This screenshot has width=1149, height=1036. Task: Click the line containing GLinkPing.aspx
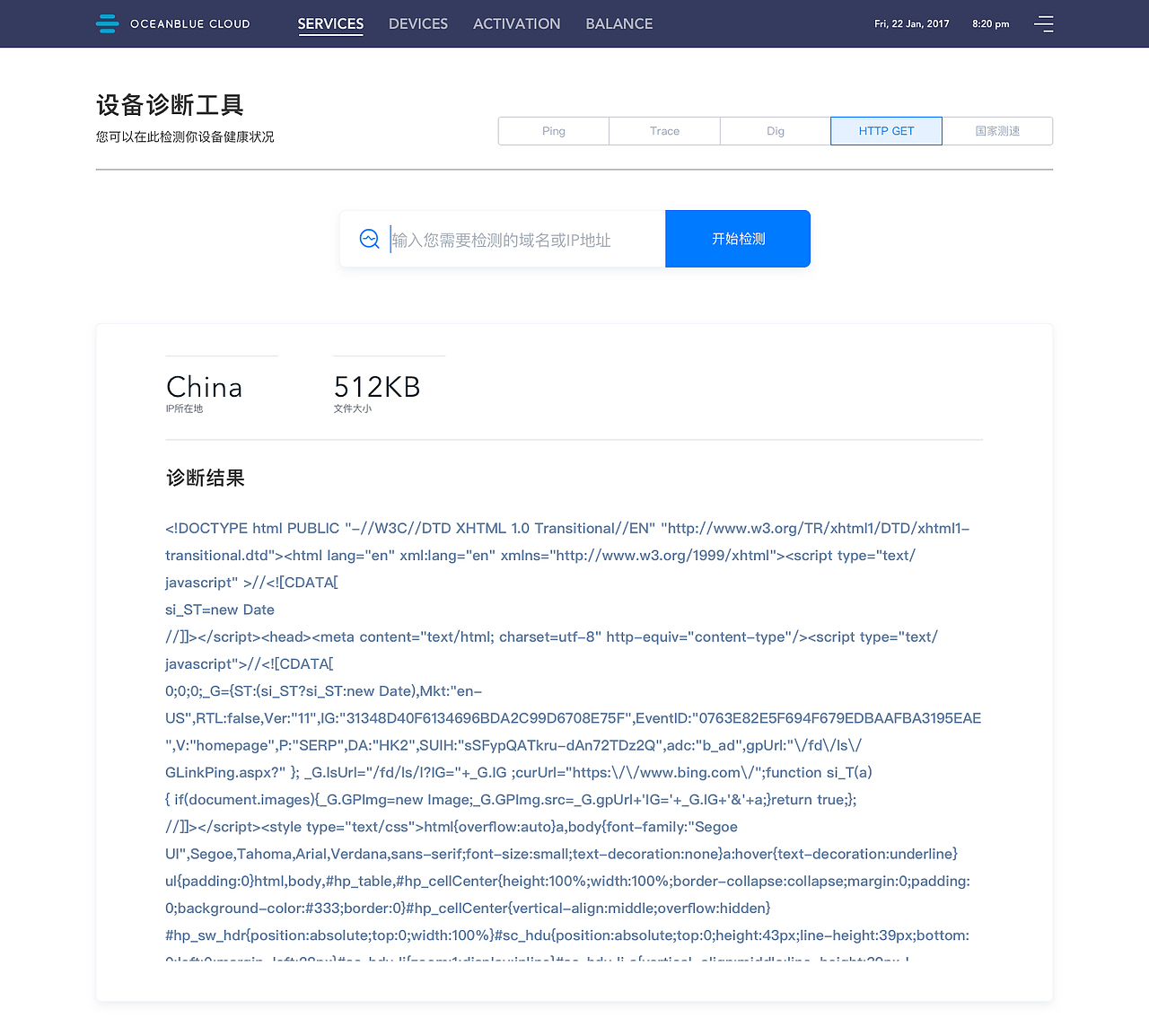coord(519,772)
